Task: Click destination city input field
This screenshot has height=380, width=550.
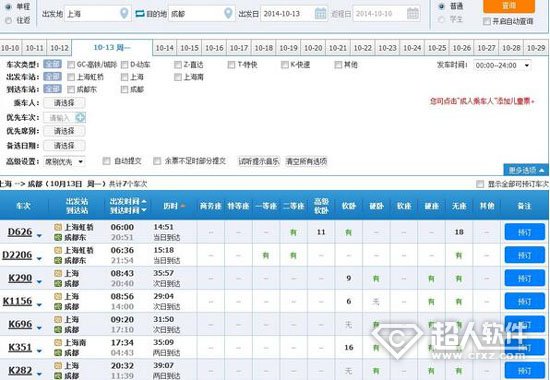Action: [201, 14]
